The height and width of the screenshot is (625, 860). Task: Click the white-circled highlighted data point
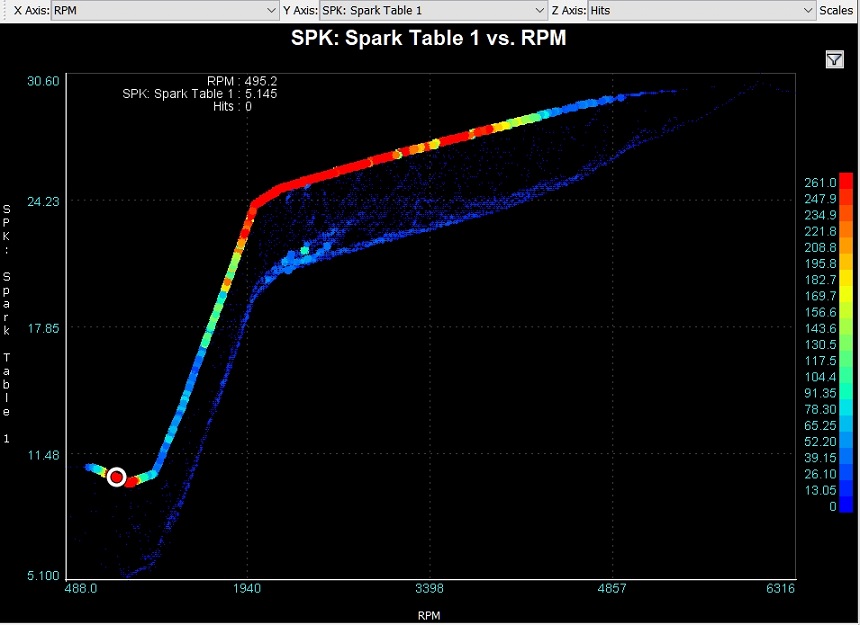(x=116, y=477)
